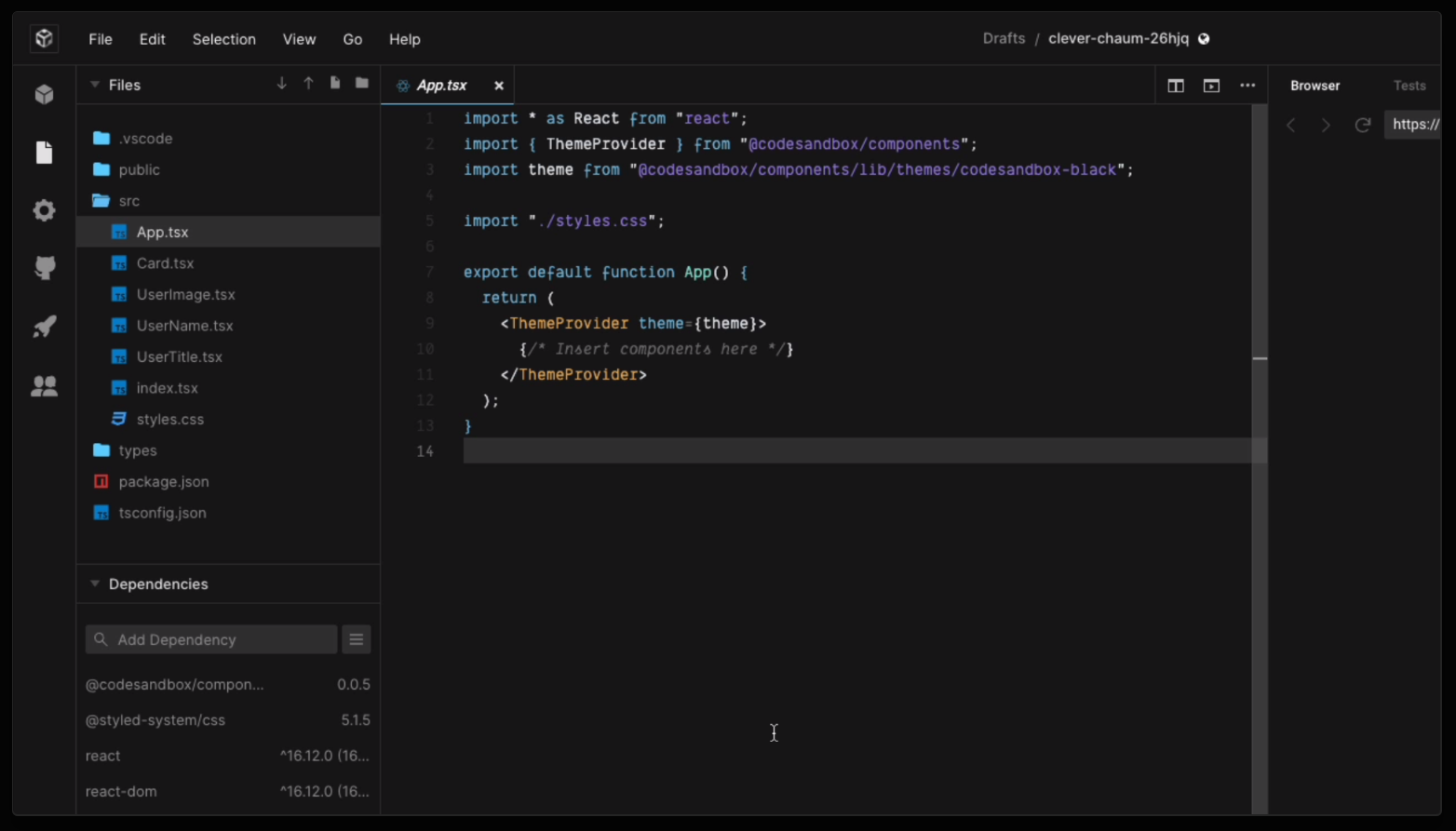The width and height of the screenshot is (1456, 831).
Task: Select the @codesandbox/compon... dependency
Action: coord(174,685)
